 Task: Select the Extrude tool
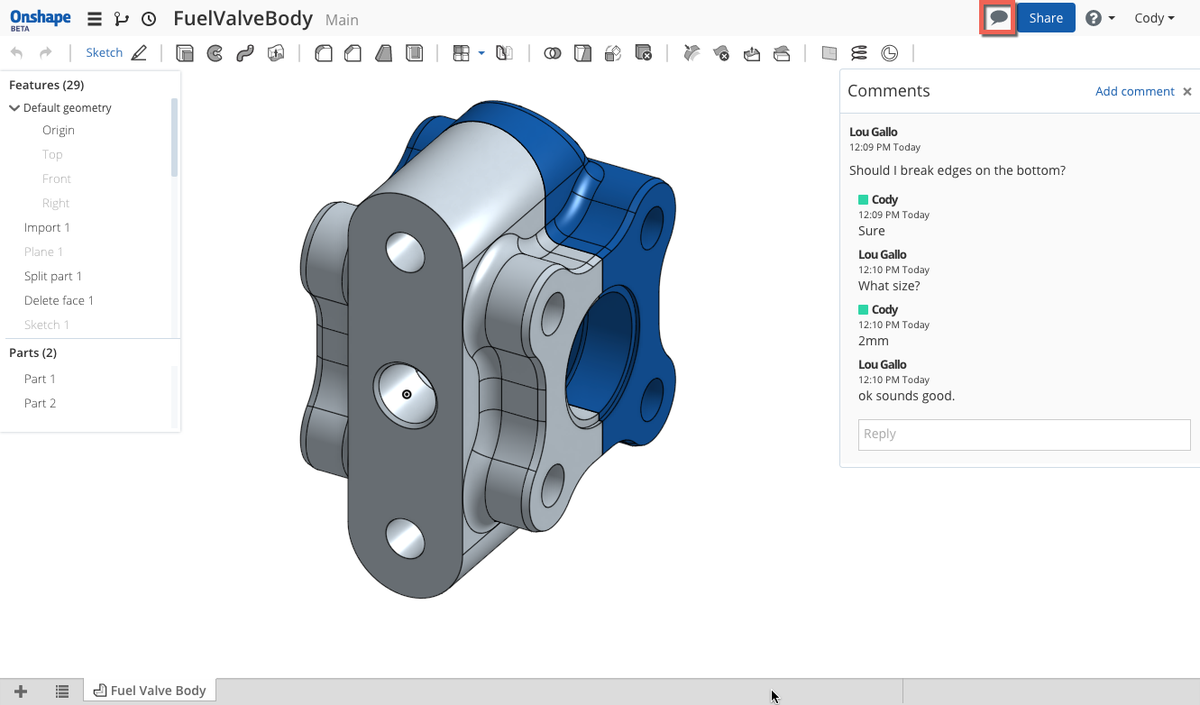[185, 53]
